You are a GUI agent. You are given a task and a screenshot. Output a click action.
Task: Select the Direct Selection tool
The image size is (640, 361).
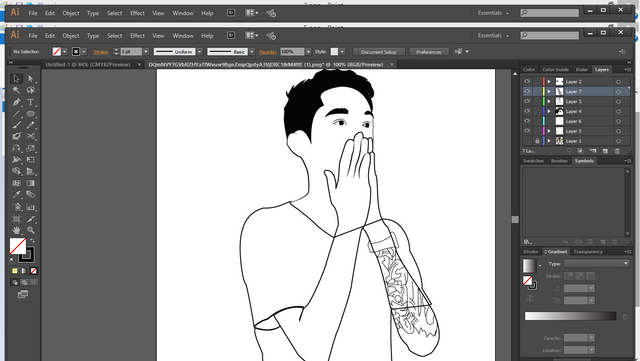(x=31, y=78)
